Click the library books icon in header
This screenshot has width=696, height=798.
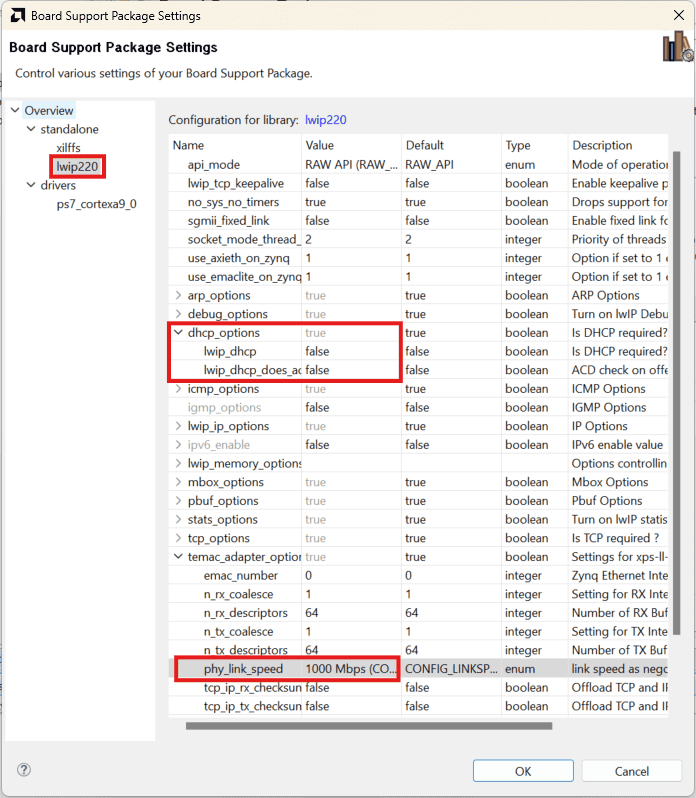(677, 47)
